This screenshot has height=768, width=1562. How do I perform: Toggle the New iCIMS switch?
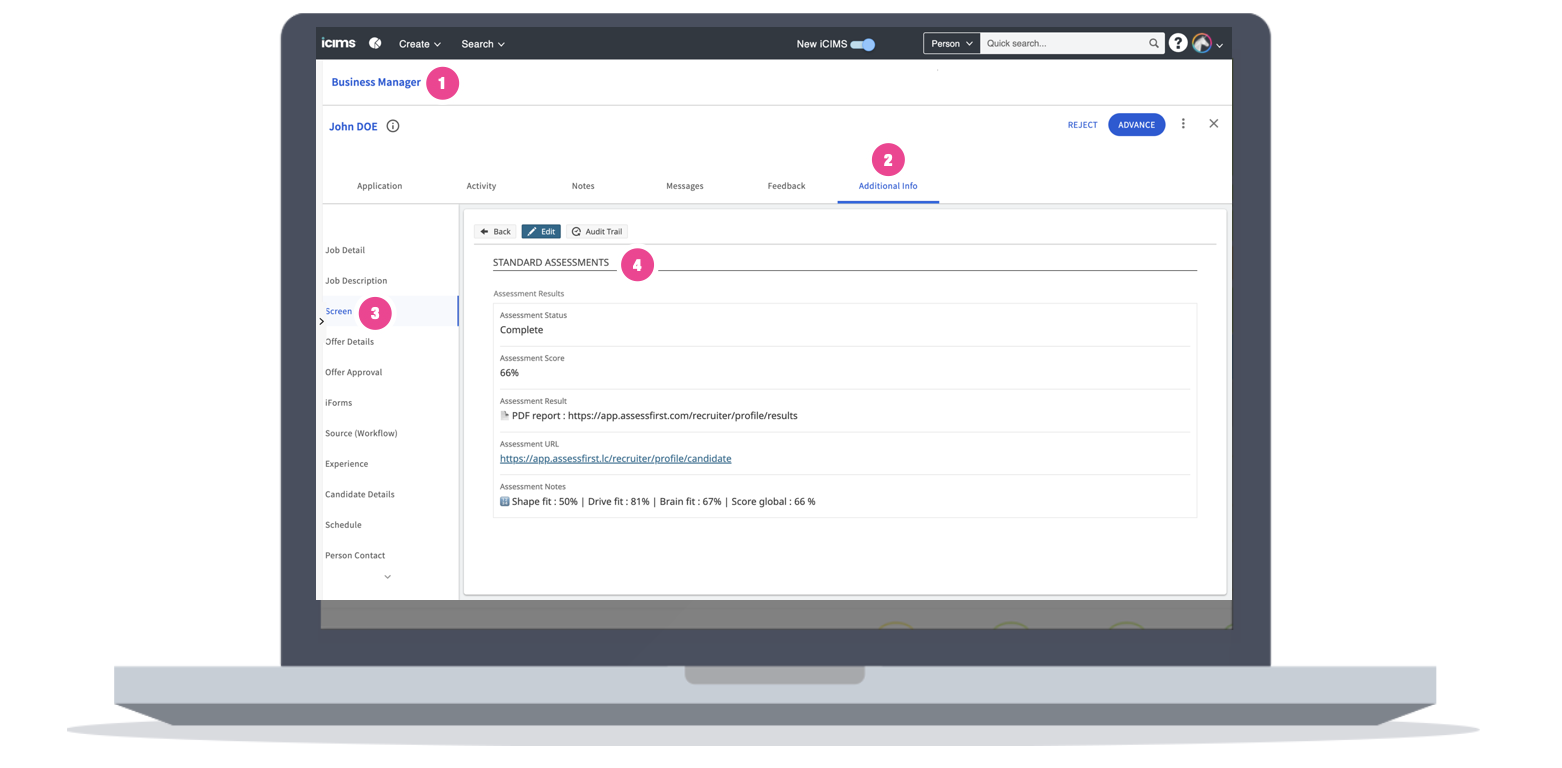click(x=863, y=44)
